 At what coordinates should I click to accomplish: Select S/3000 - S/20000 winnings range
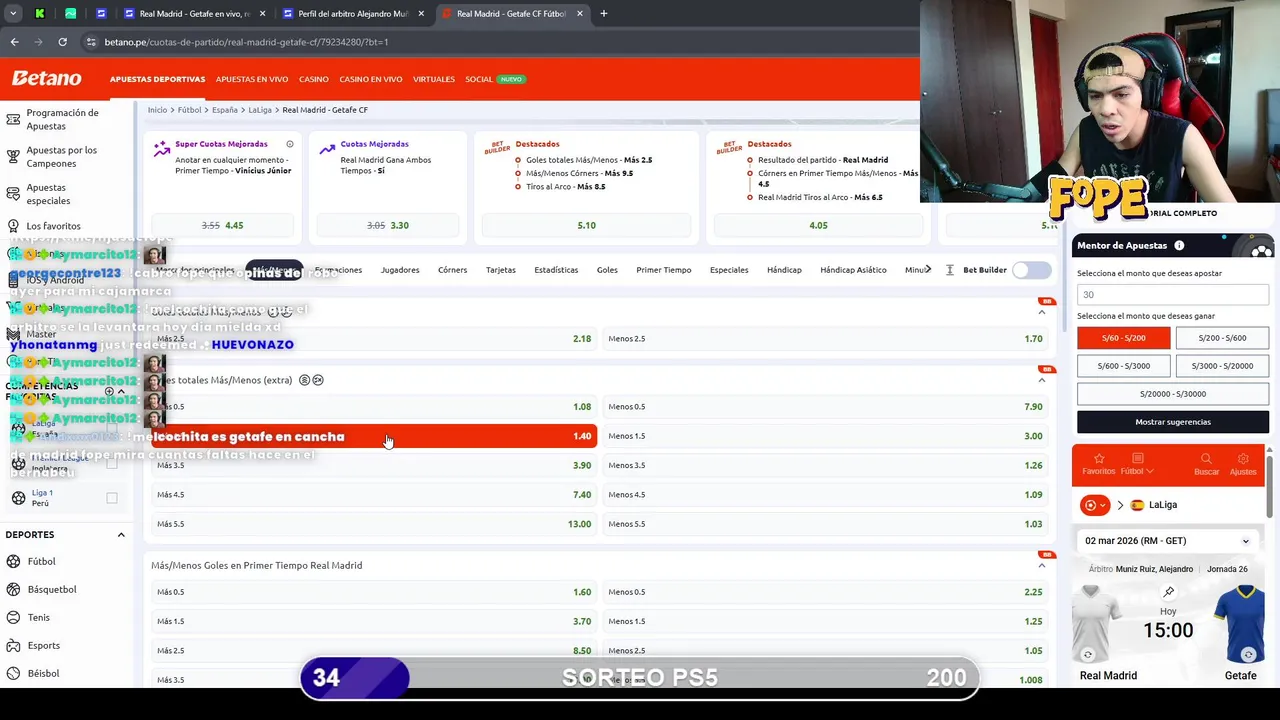[x=1222, y=366]
